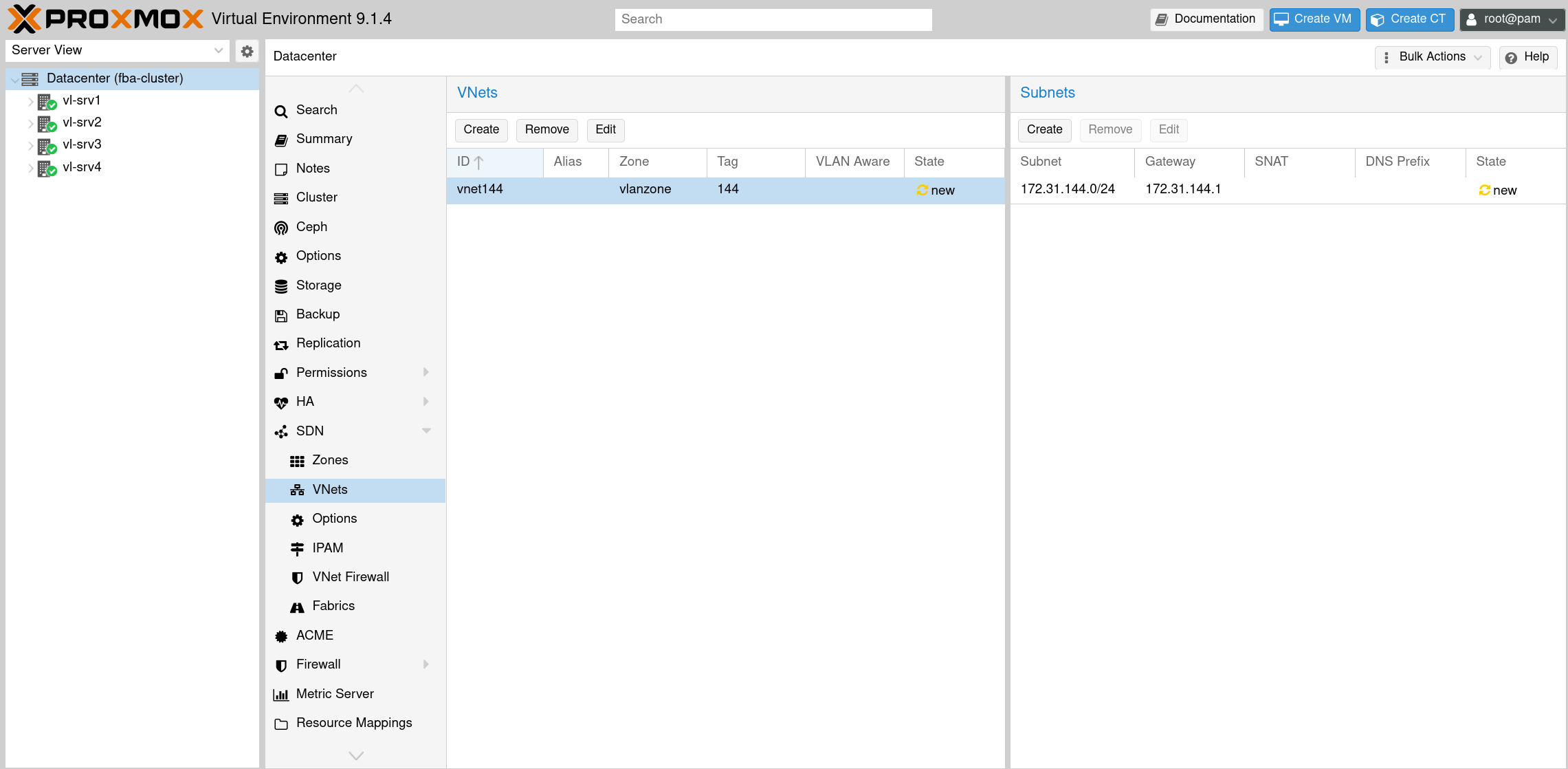Image resolution: width=1568 pixels, height=769 pixels.
Task: Open the root@pam user menu
Action: pyautogui.click(x=1512, y=19)
